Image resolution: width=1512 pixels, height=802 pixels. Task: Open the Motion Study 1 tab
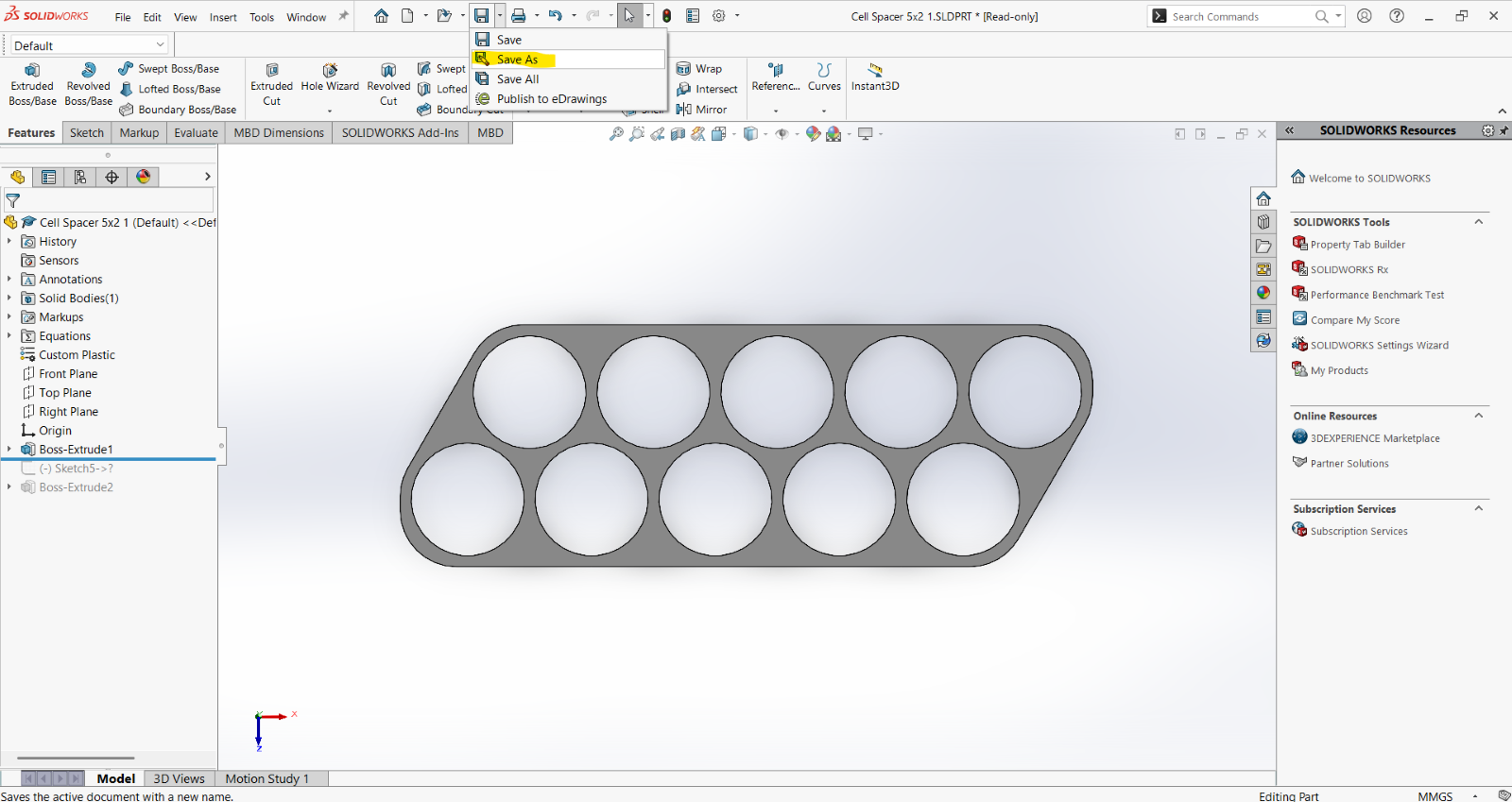pos(267,778)
